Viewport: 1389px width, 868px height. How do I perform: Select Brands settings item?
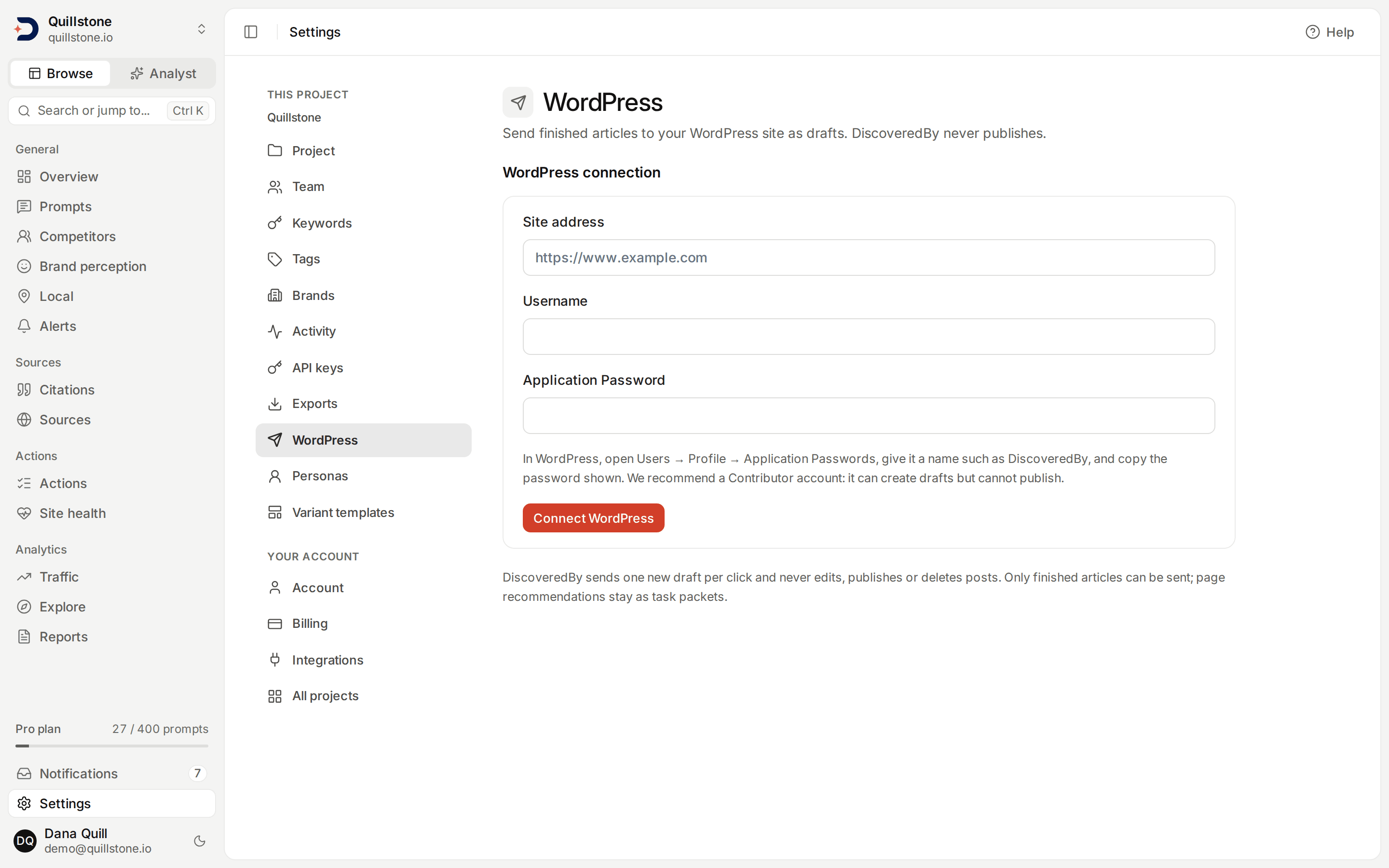click(x=363, y=295)
